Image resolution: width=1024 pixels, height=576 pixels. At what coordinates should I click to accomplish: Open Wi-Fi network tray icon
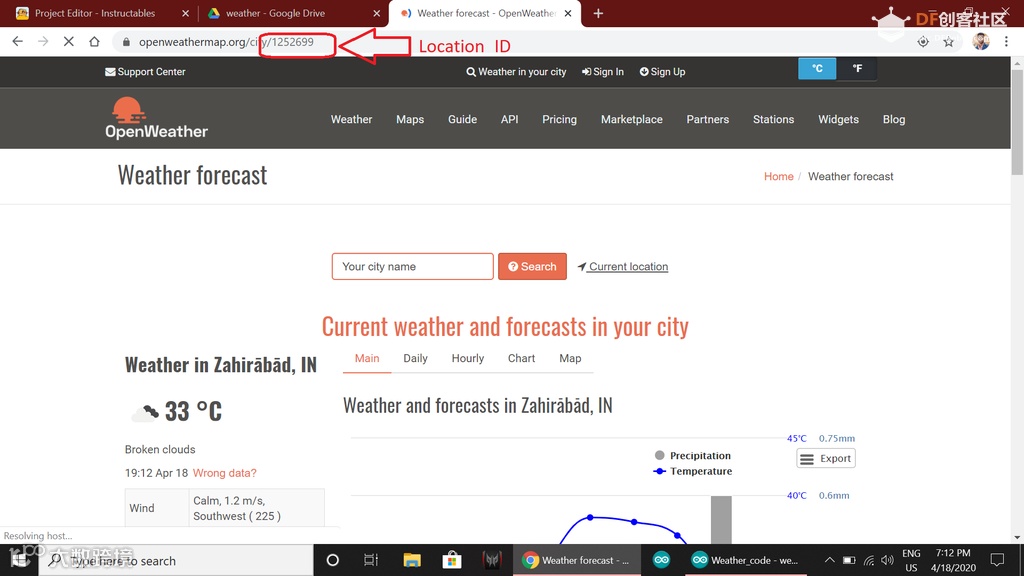click(869, 560)
